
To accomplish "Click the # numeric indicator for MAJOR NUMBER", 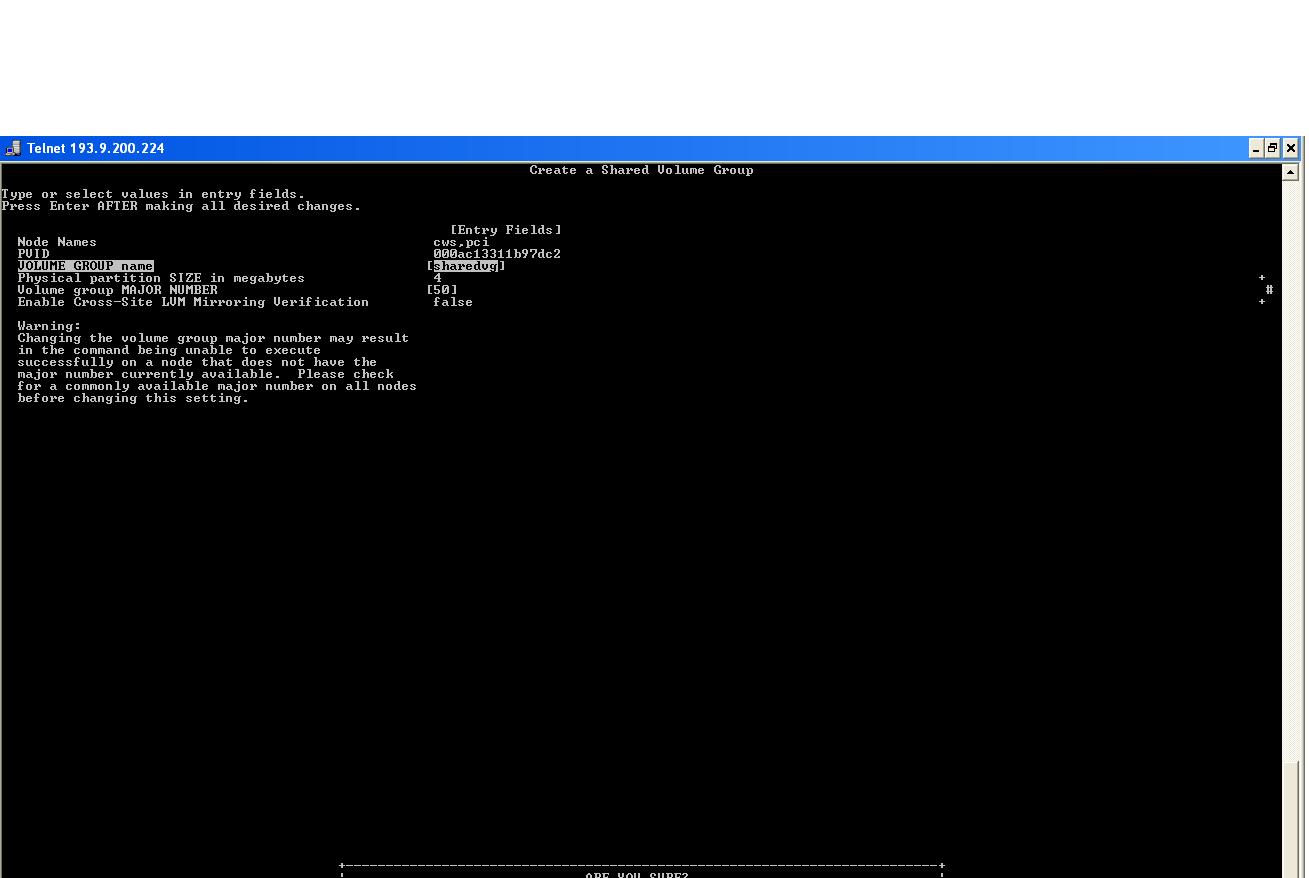I will (x=1269, y=290).
